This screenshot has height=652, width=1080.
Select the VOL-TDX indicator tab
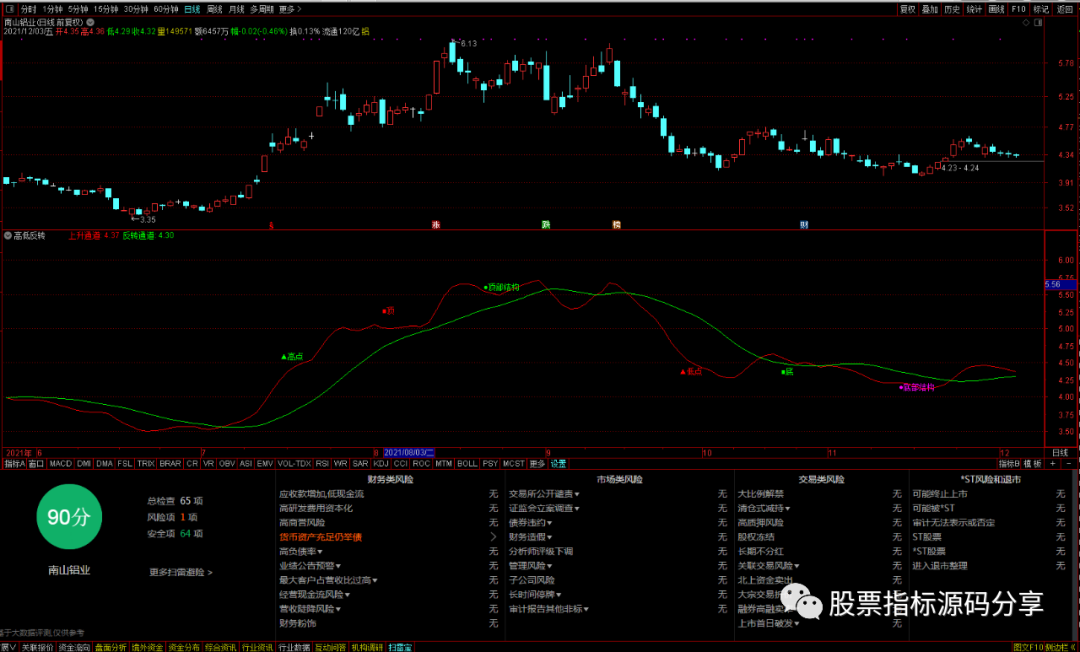[x=294, y=464]
